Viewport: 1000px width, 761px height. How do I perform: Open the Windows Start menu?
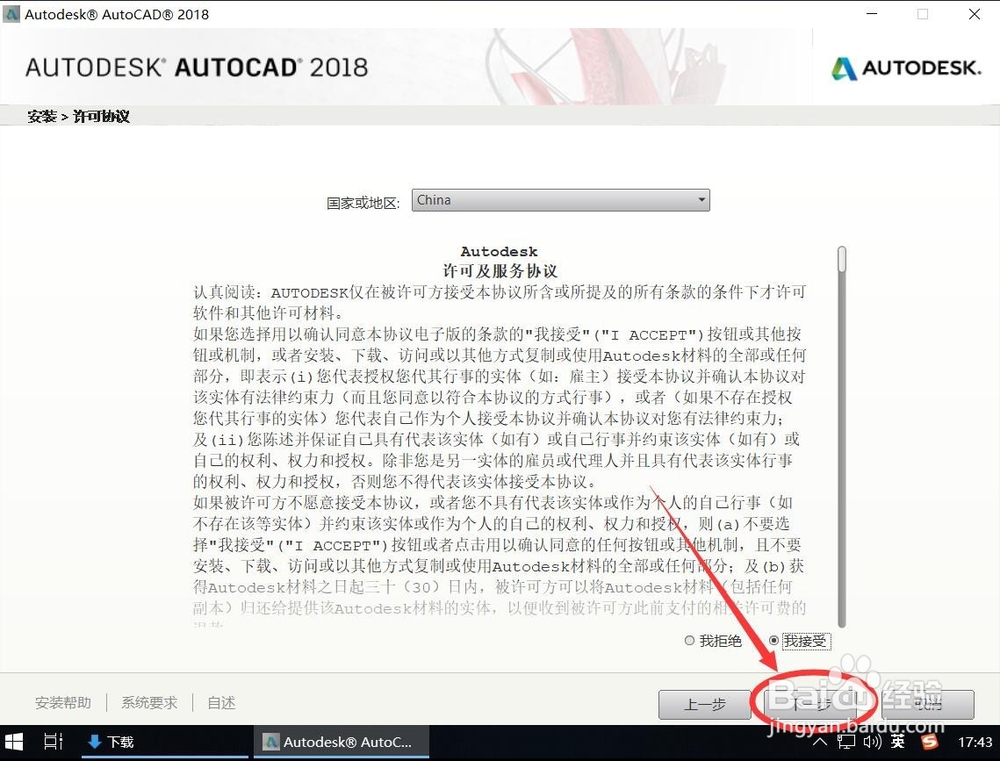(13, 742)
